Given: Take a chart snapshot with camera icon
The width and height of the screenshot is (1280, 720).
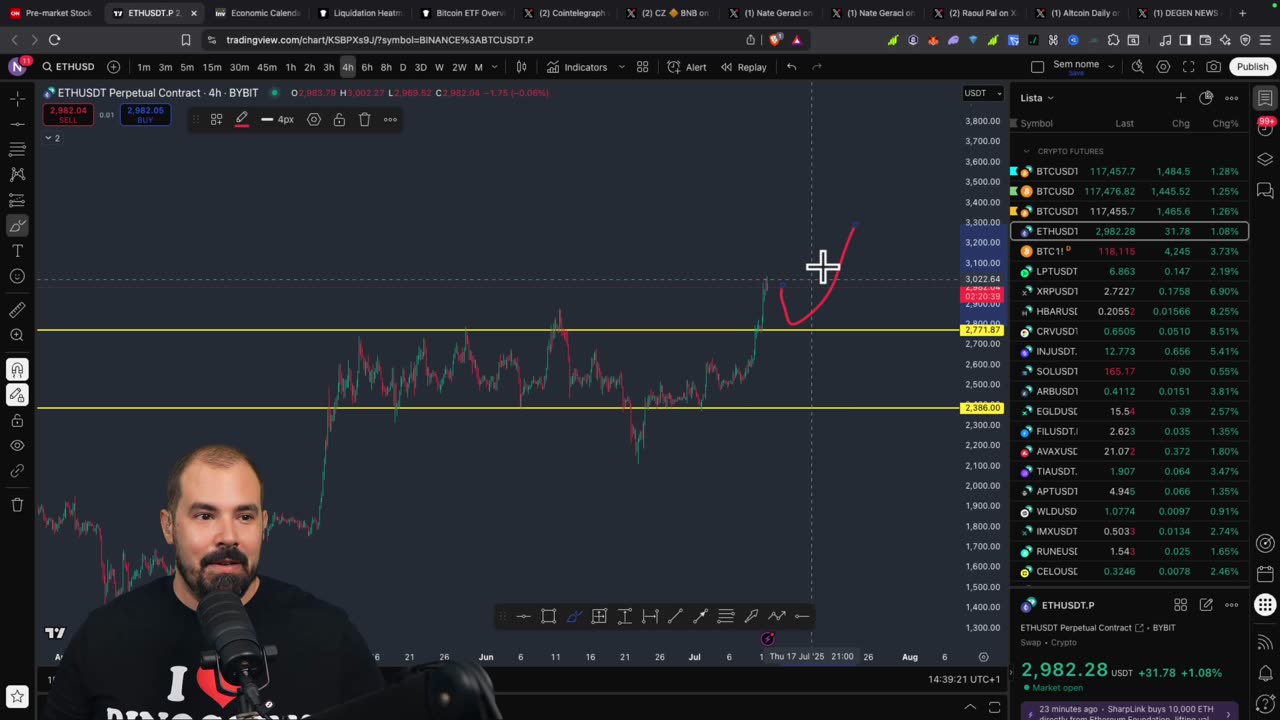Looking at the screenshot, I should (1213, 67).
